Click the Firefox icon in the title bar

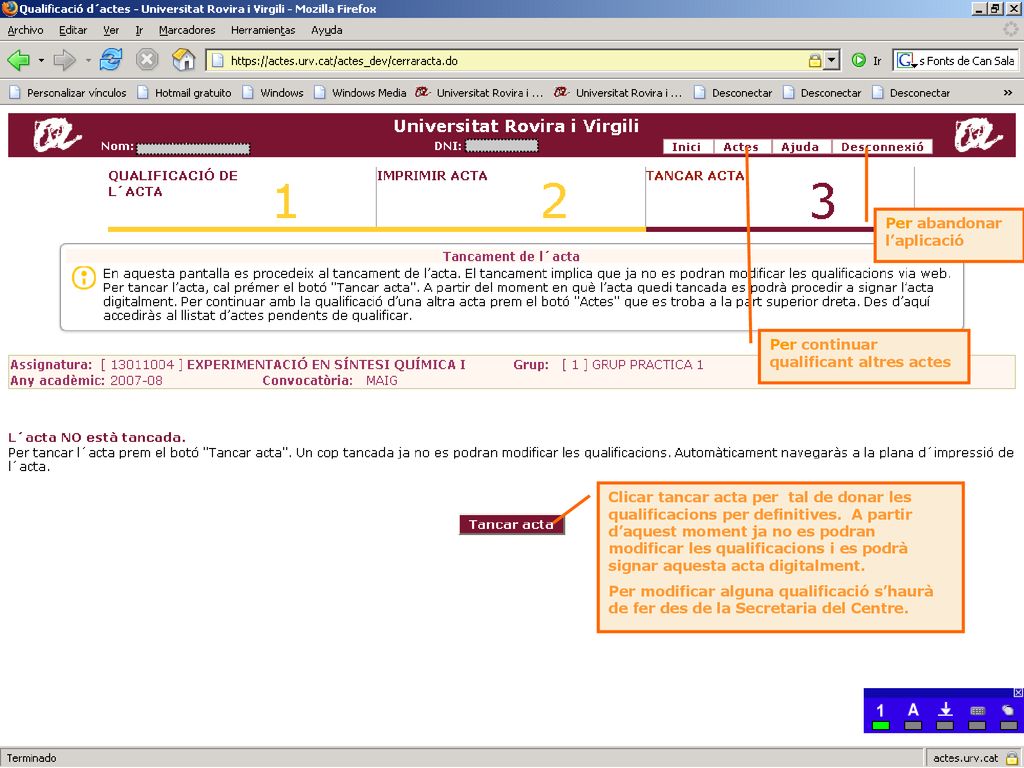tap(9, 8)
